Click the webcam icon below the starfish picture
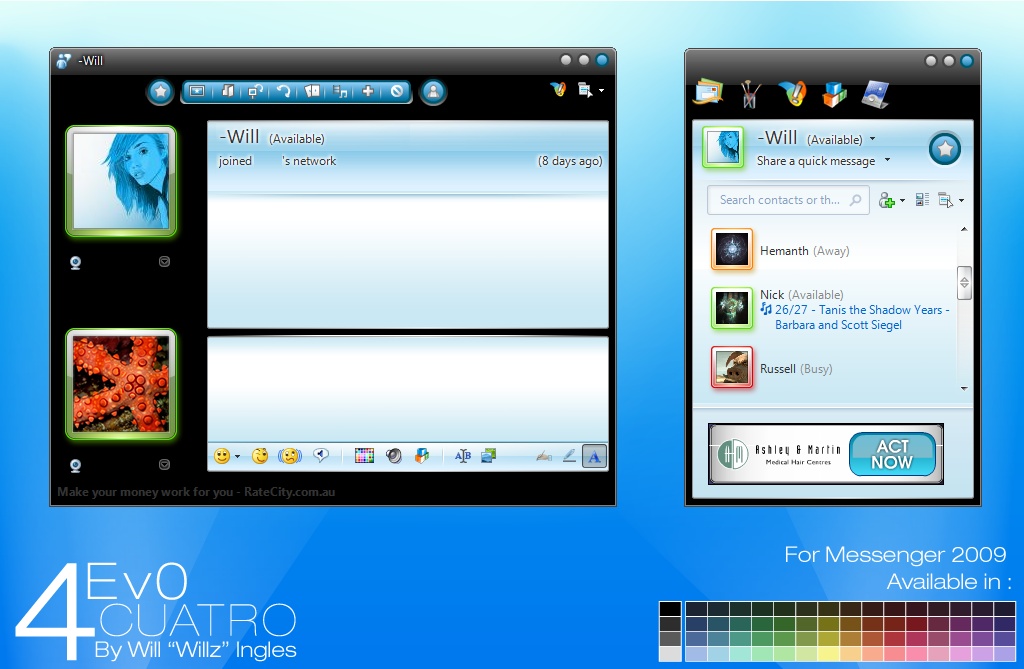The height and width of the screenshot is (669, 1024). coord(76,465)
